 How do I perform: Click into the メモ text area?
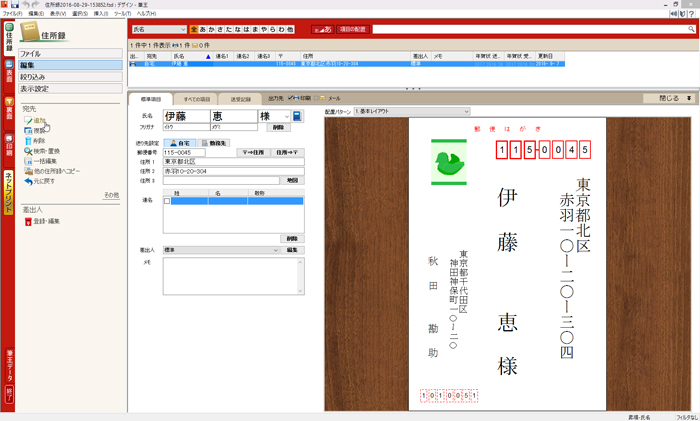tap(232, 276)
